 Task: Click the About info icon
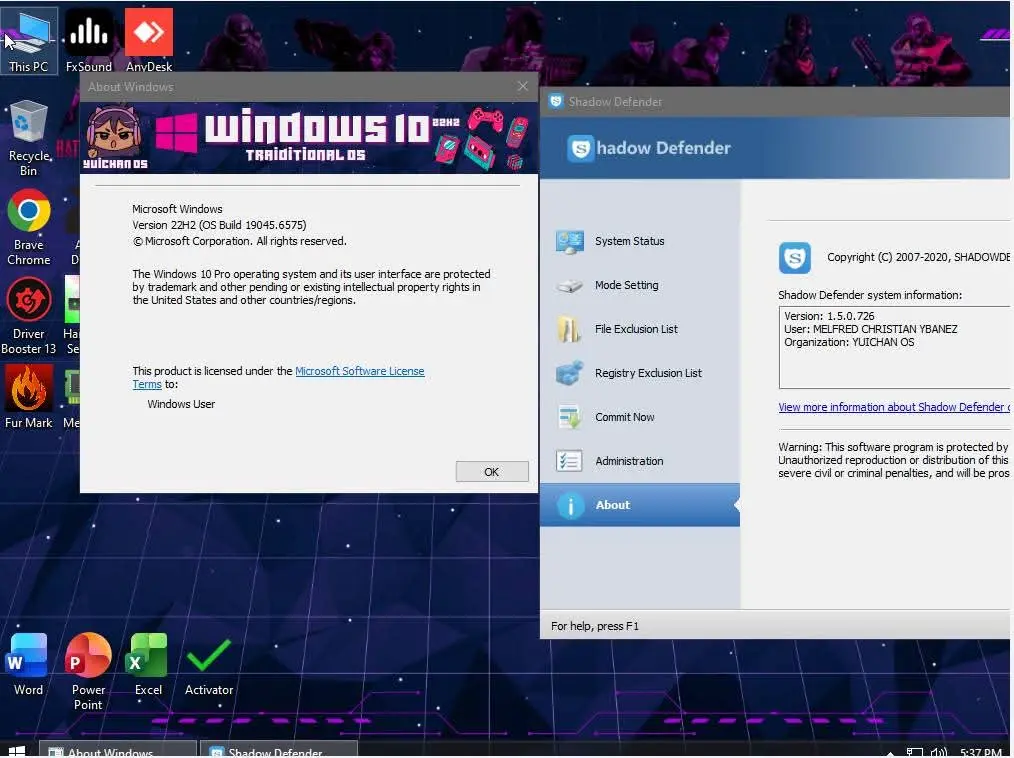point(570,506)
